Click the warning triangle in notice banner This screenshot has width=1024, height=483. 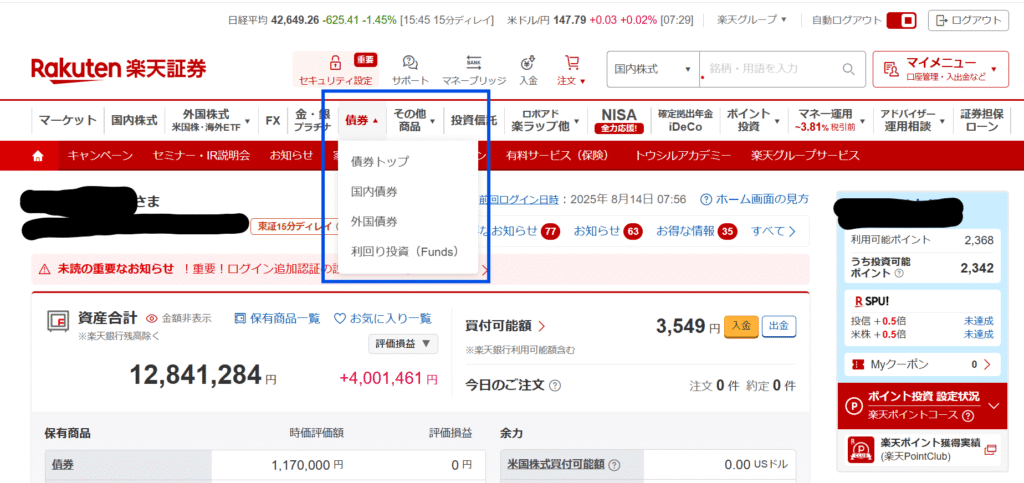tap(44, 269)
